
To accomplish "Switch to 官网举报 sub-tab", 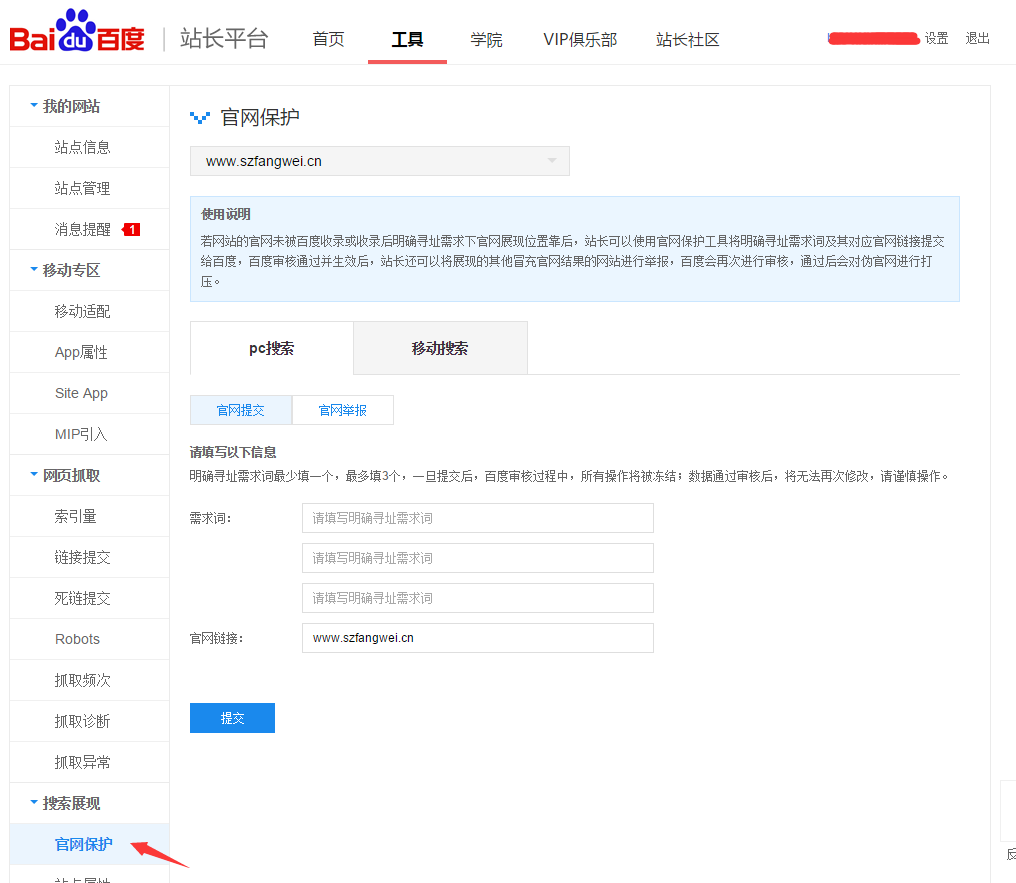I will (342, 410).
